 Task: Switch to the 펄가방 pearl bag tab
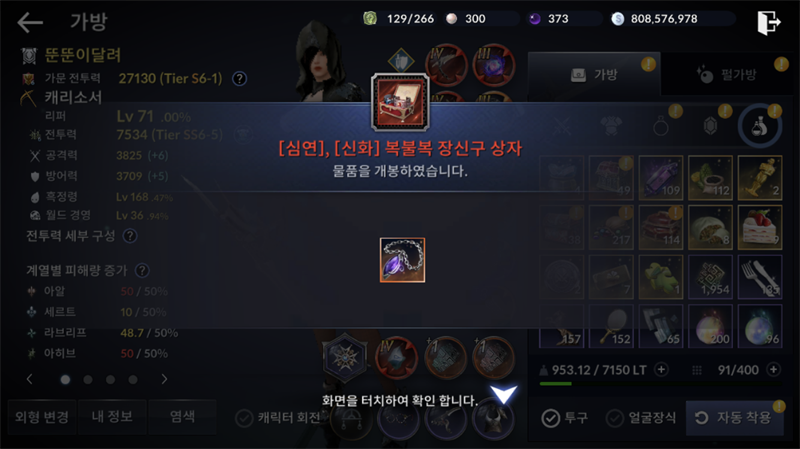(729, 74)
